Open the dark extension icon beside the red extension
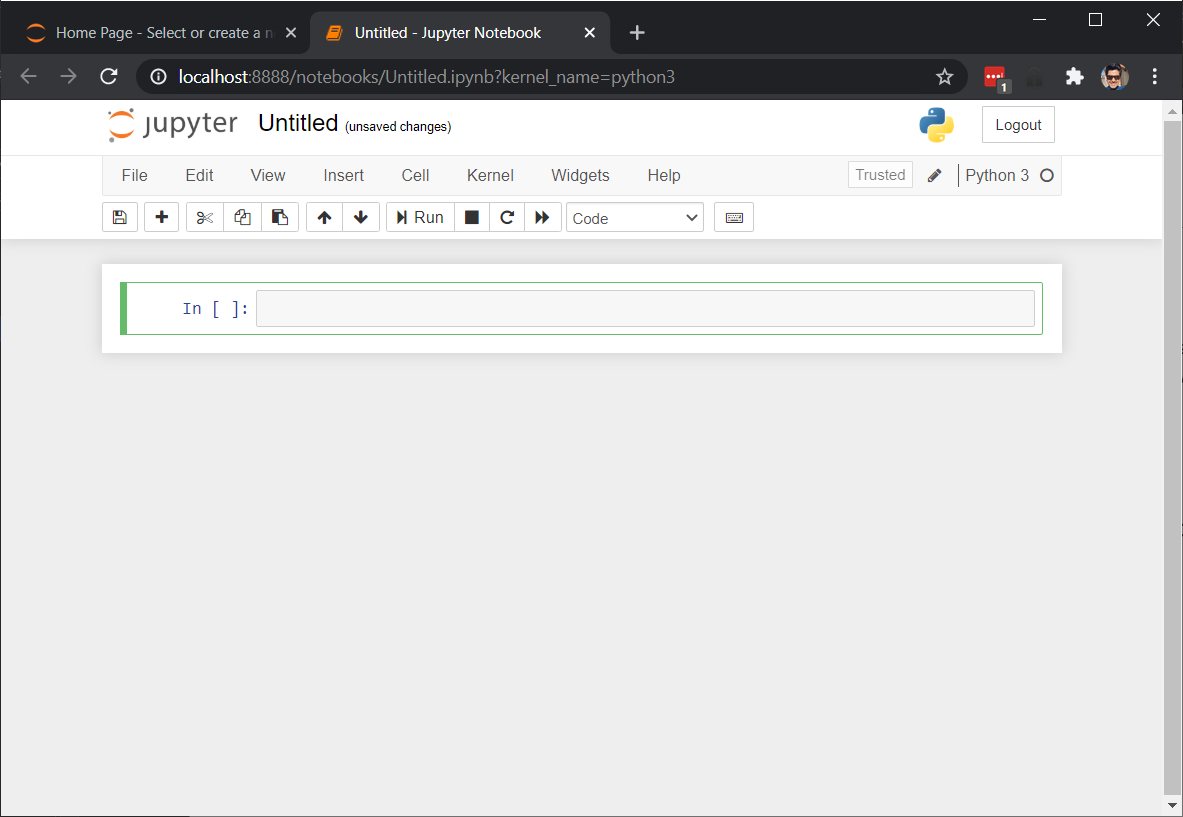1183x817 pixels. click(x=1034, y=77)
